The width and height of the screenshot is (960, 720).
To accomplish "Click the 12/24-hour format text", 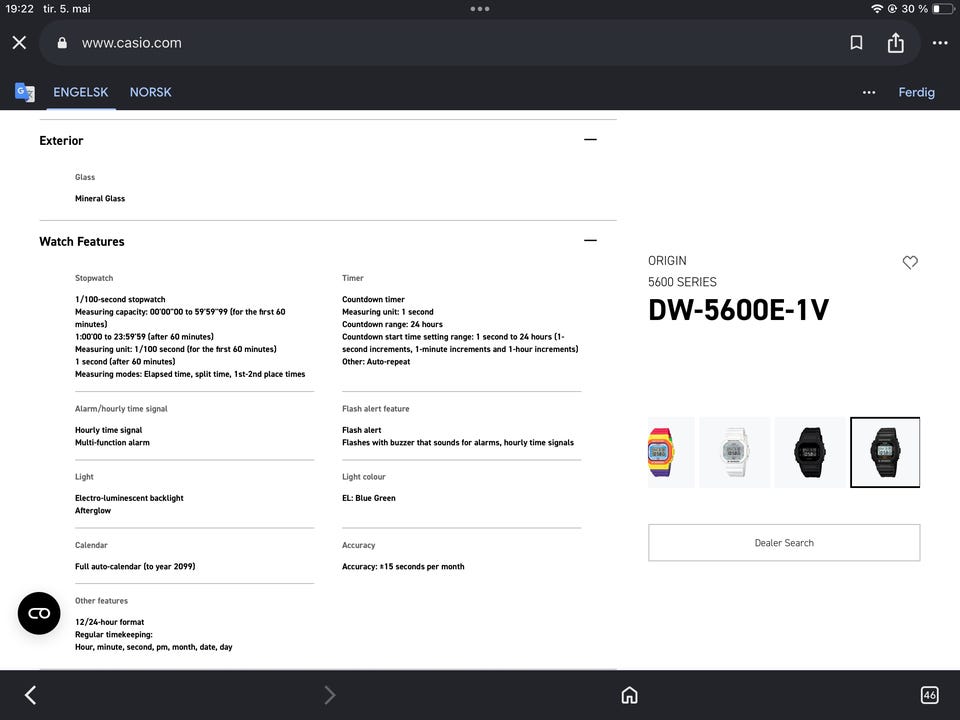I will tap(110, 621).
